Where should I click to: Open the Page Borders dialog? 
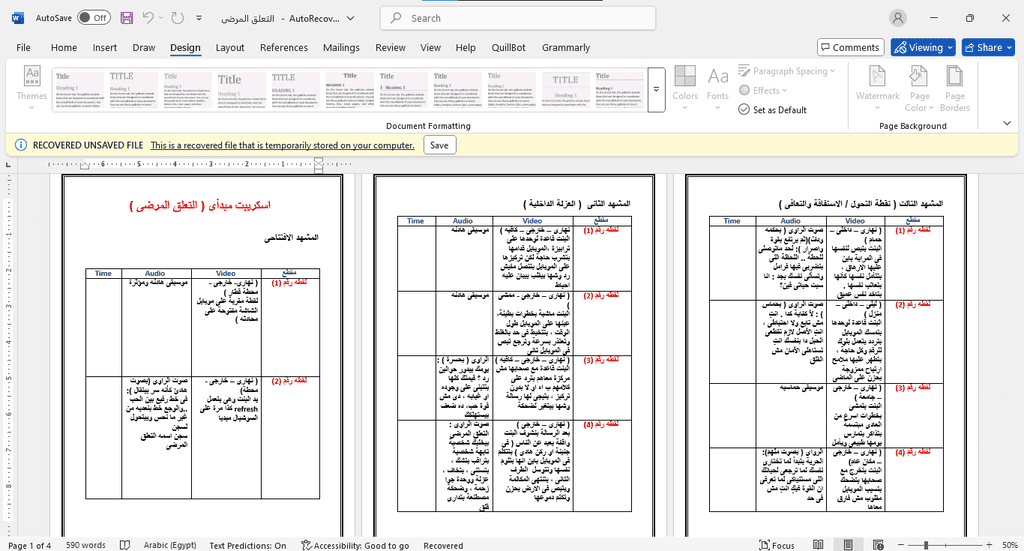(x=955, y=90)
